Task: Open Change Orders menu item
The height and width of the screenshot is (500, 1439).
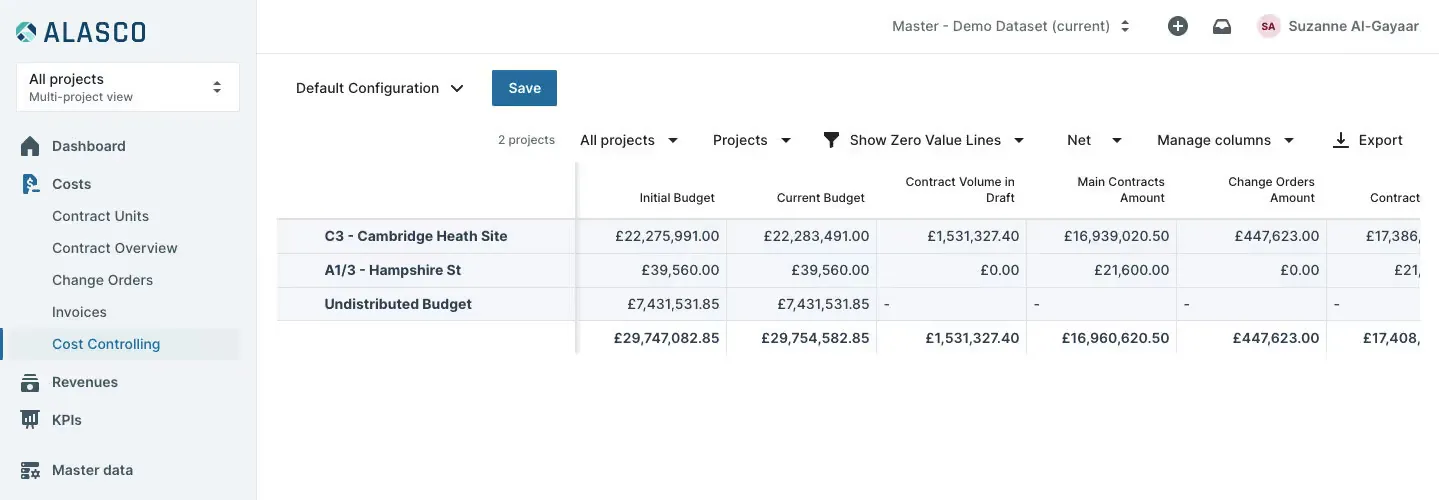Action: [x=102, y=280]
